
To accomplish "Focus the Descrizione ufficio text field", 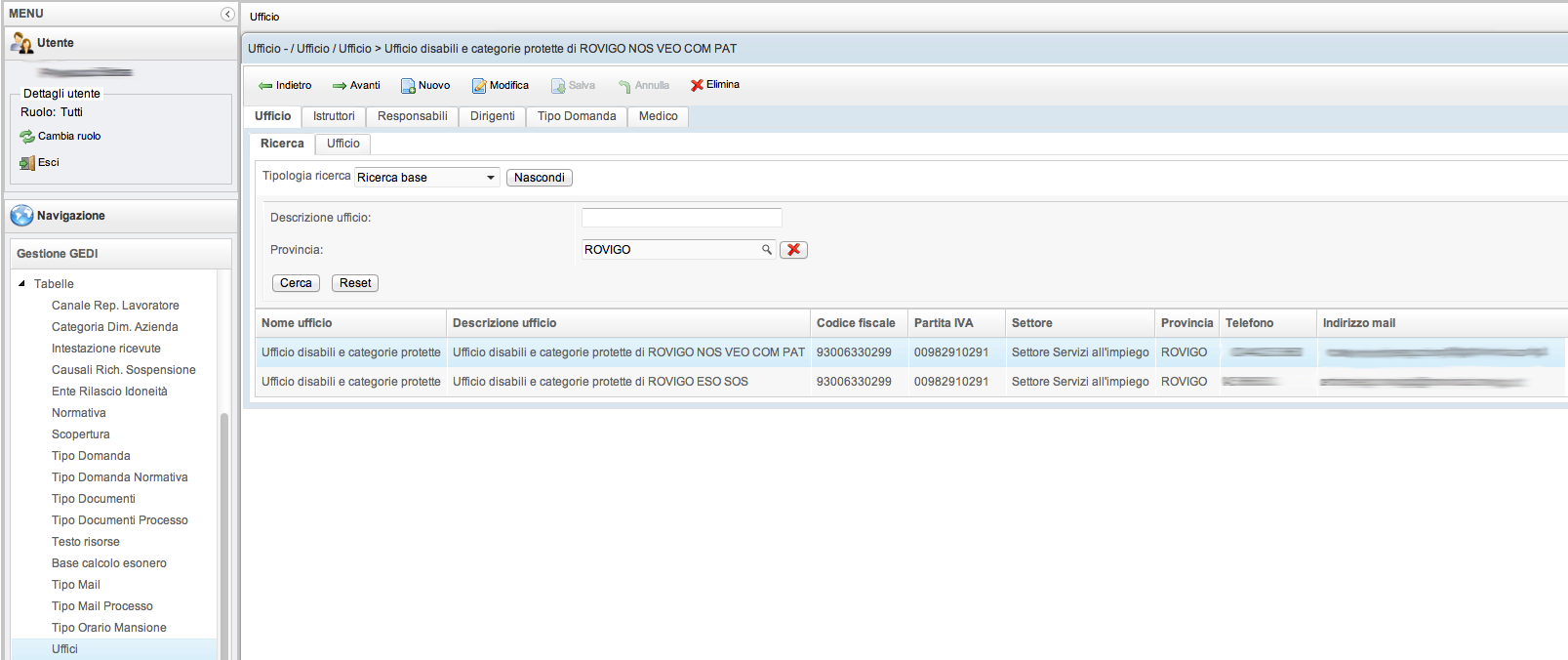I will (x=681, y=218).
